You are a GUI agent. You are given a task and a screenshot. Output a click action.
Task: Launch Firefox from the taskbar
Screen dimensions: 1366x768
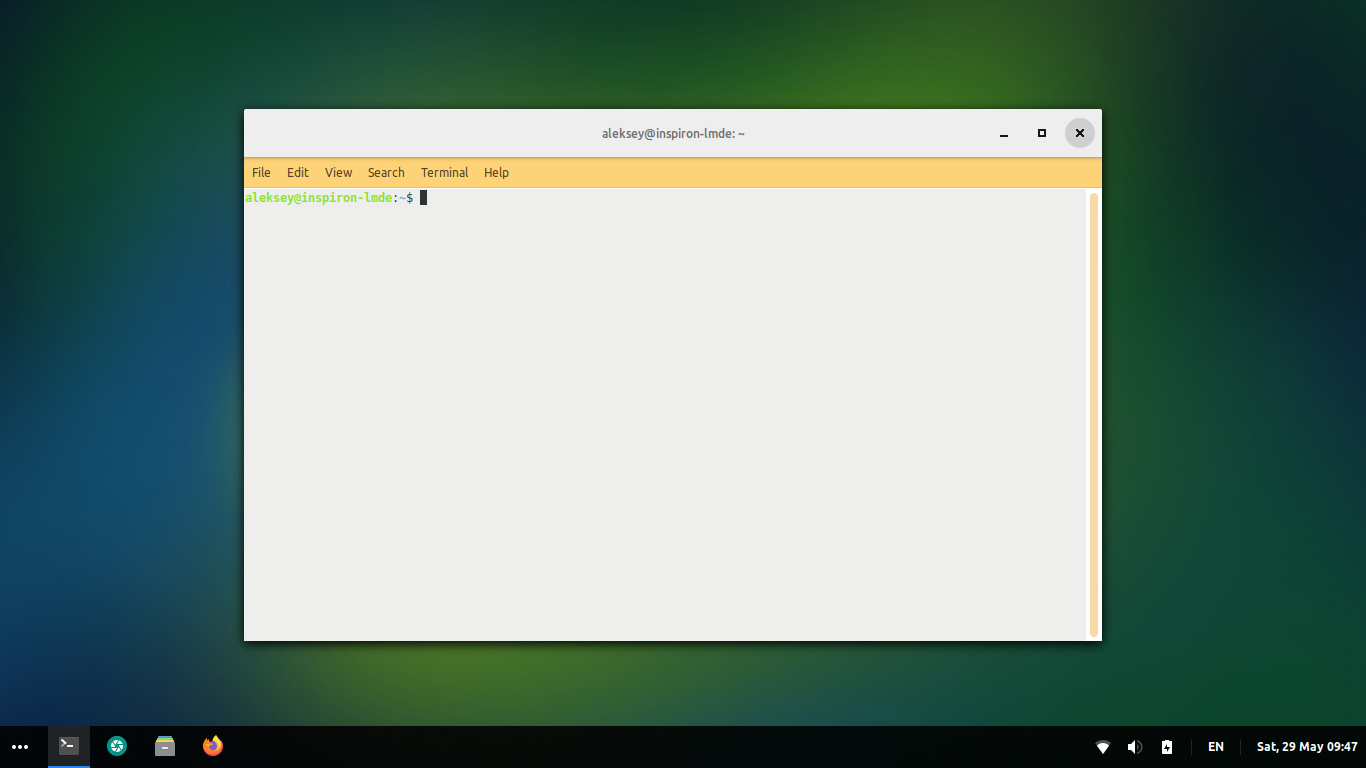click(213, 746)
